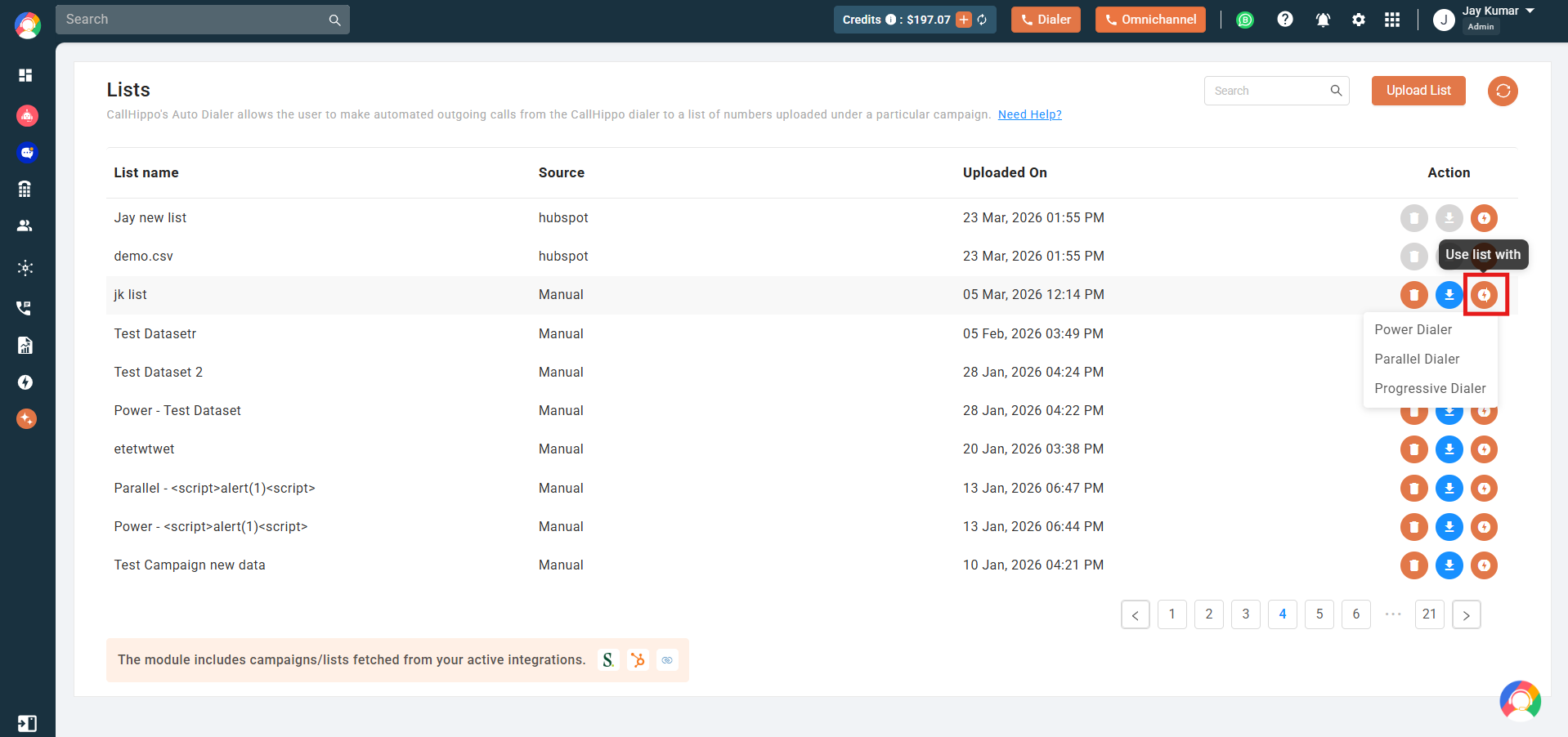Viewport: 1568px width, 737px height.
Task: Click the lists Search input field
Action: tap(1277, 91)
